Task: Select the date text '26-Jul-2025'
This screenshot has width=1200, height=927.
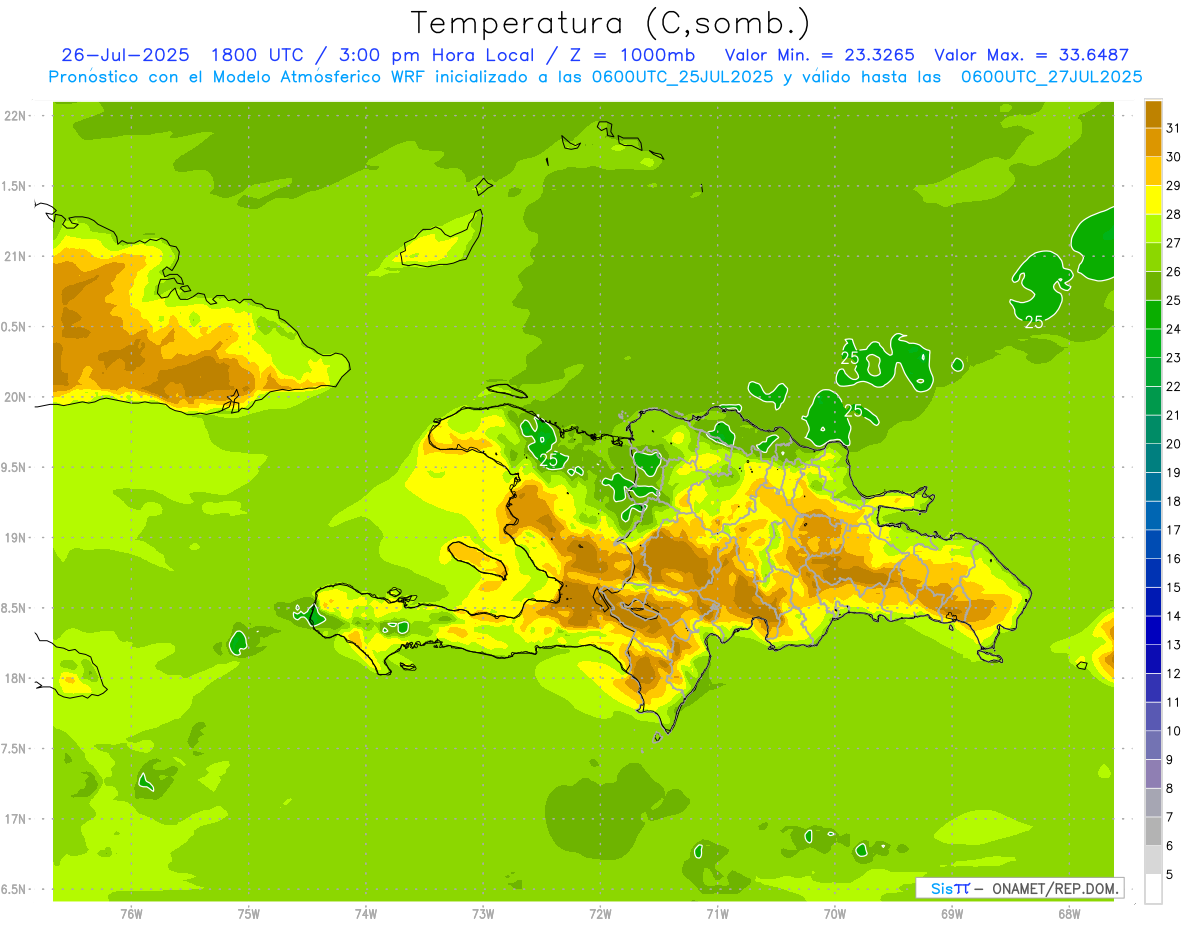Action: click(x=125, y=55)
